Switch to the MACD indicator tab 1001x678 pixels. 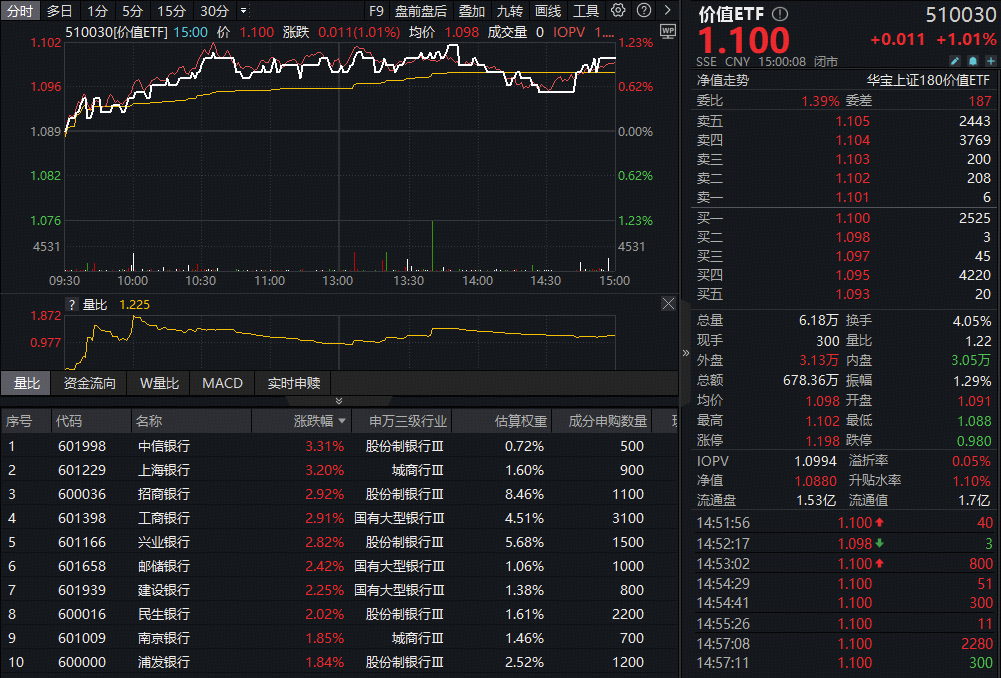pyautogui.click(x=222, y=383)
